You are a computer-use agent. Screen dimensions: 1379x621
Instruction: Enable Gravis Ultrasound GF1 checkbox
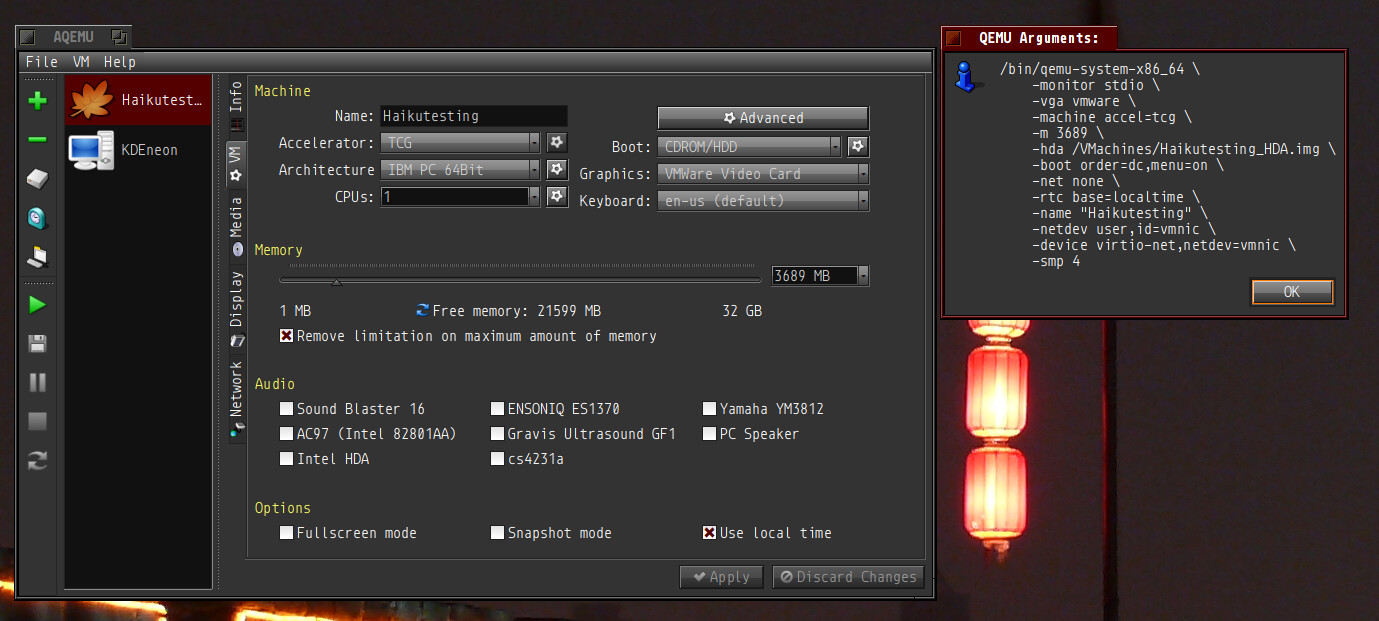497,433
